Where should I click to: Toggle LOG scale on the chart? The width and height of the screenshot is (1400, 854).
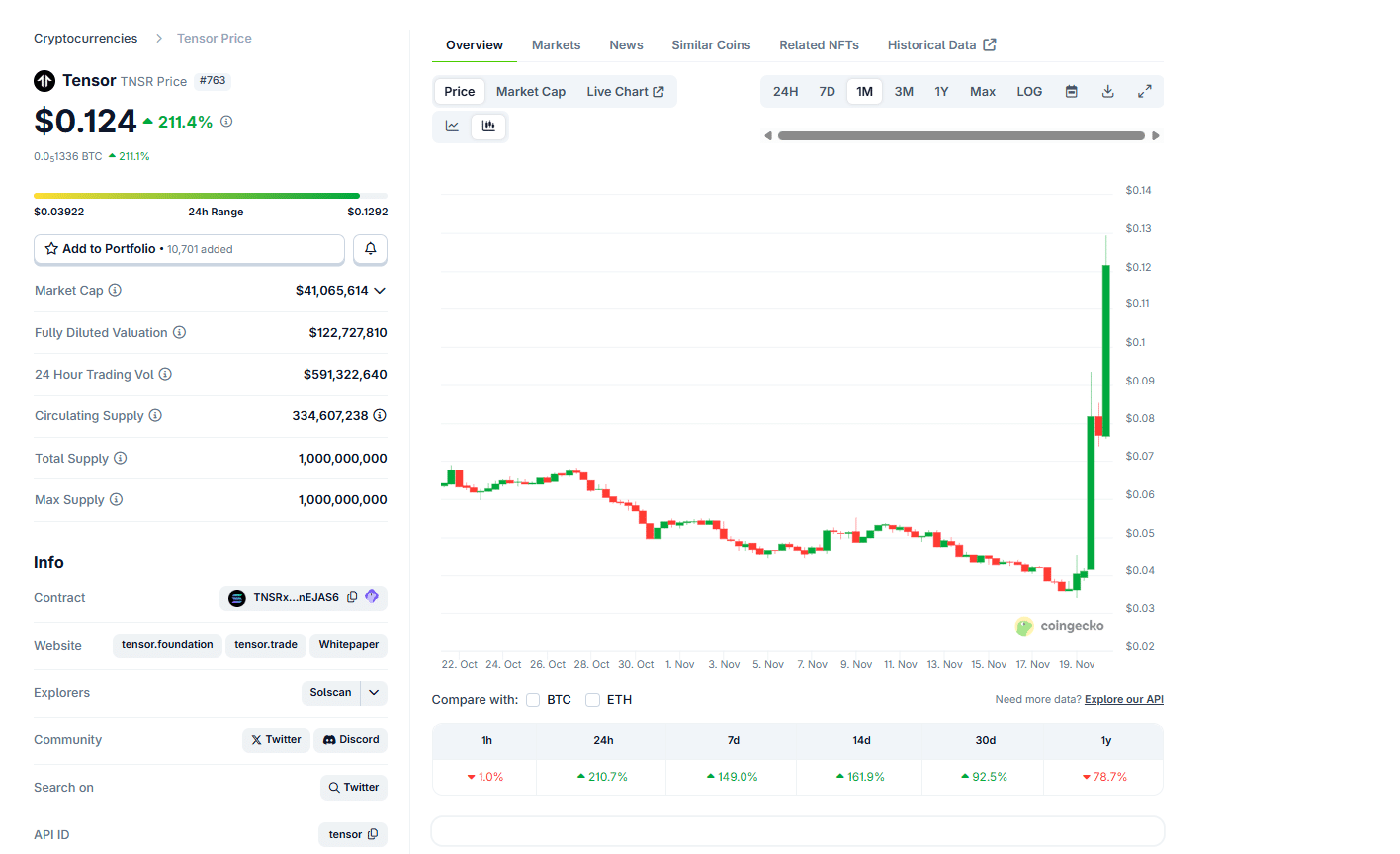[1028, 90]
